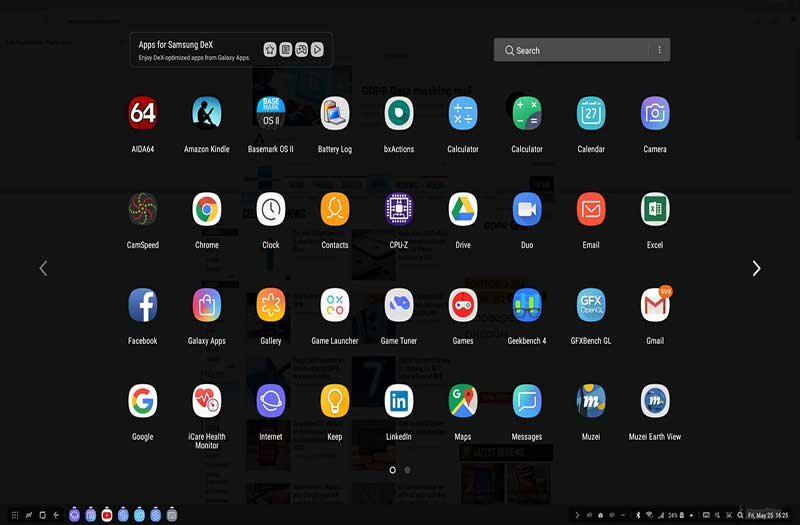Launch the Camera app
This screenshot has height=525, width=800.
[655, 113]
